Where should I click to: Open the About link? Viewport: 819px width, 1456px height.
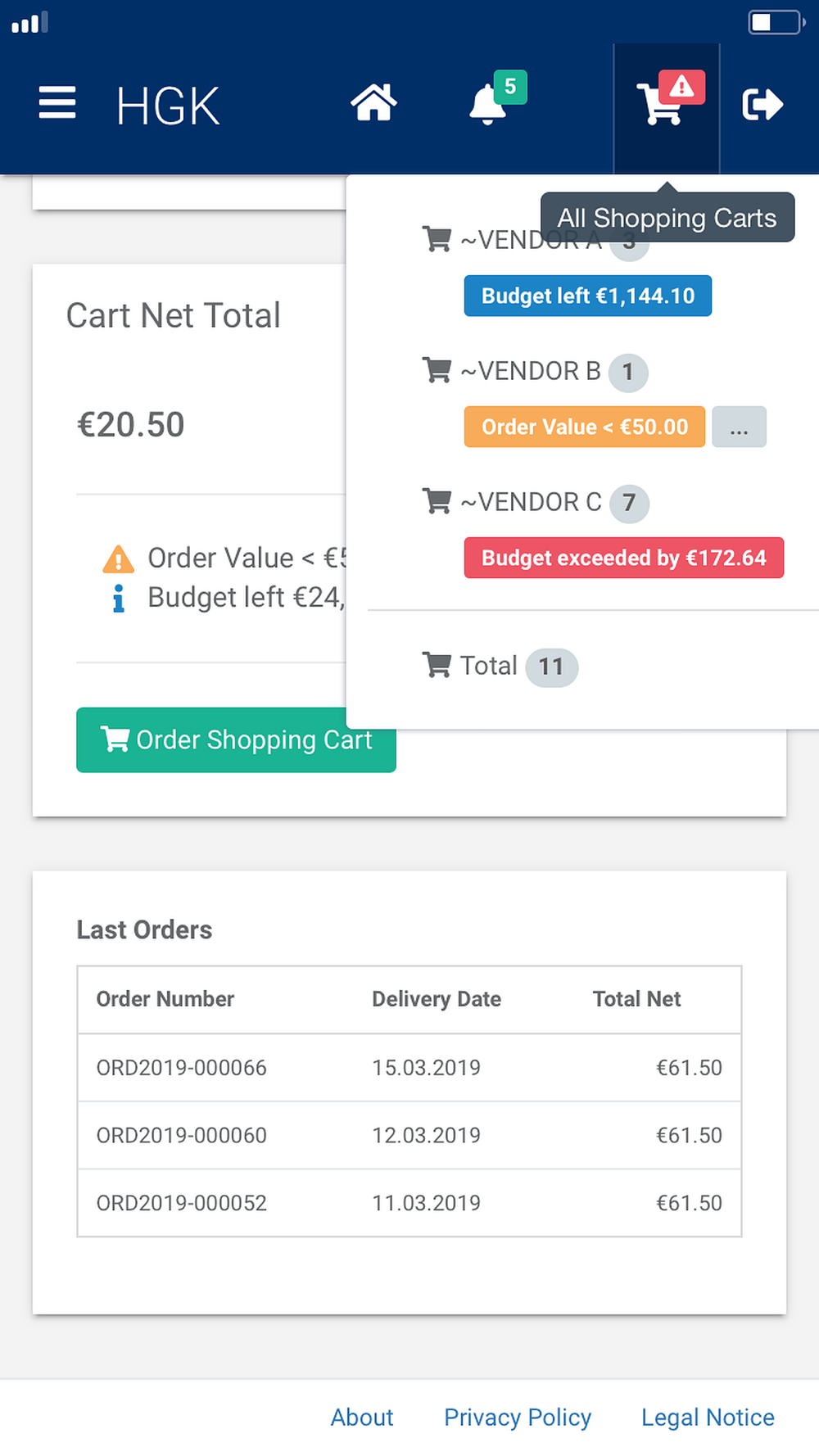click(362, 1418)
